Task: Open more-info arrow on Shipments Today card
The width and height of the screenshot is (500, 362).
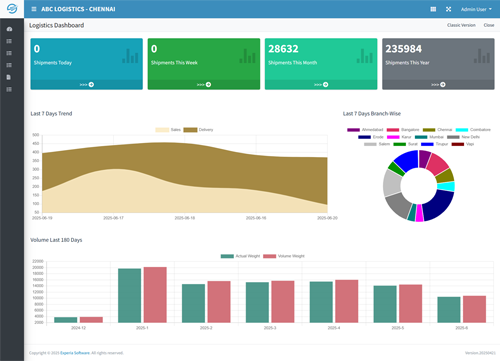Action: [87, 85]
